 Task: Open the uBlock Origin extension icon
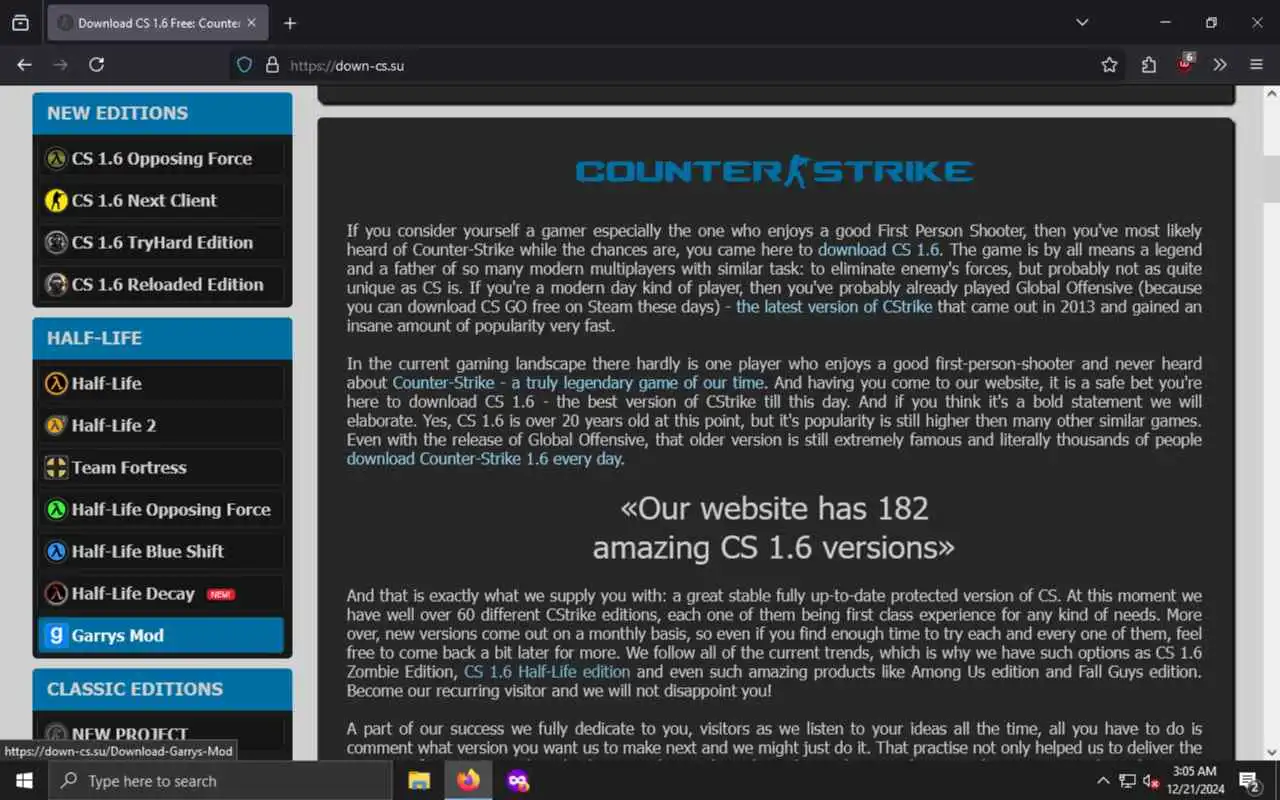1184,65
